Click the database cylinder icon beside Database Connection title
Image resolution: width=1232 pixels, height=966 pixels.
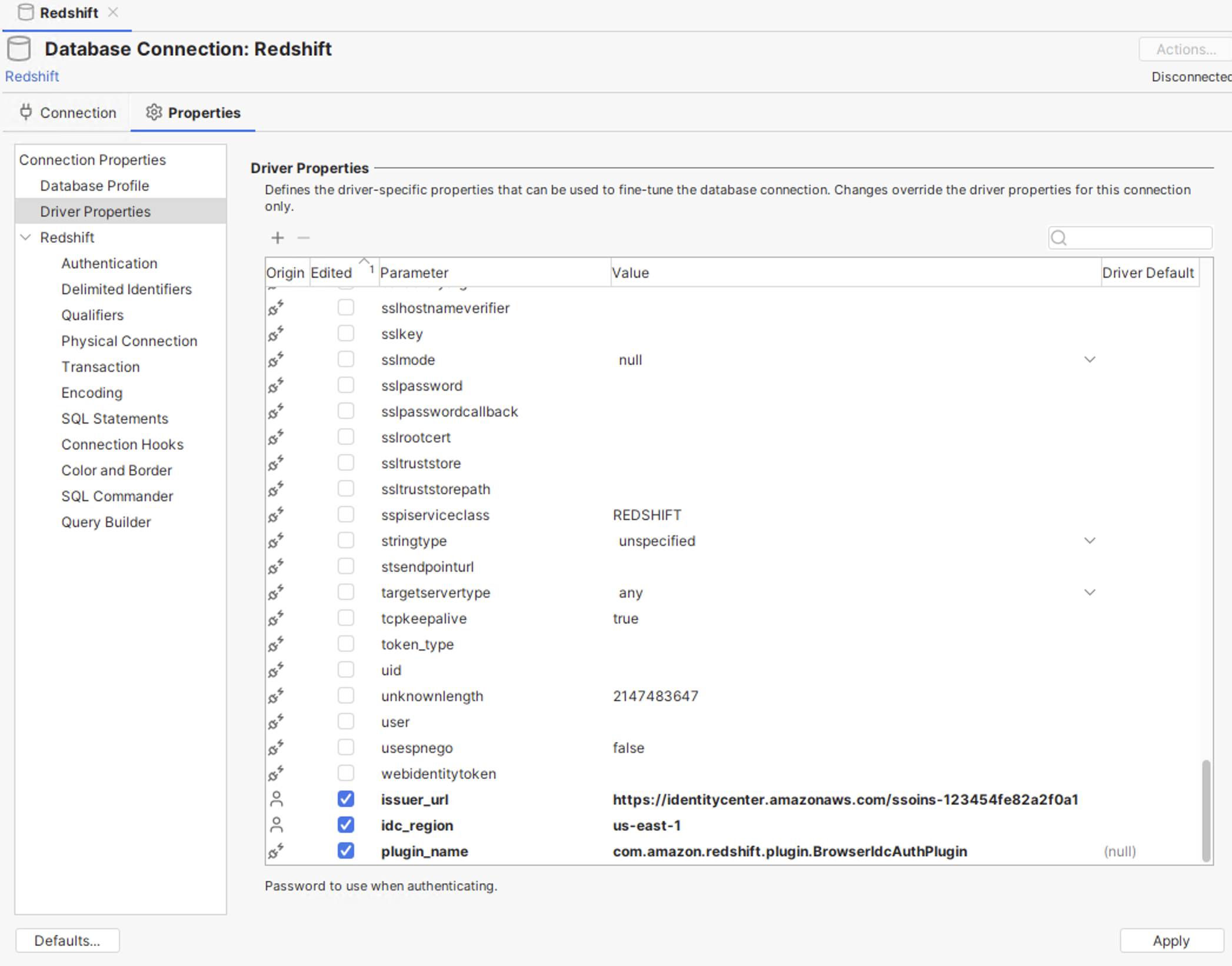(19, 49)
